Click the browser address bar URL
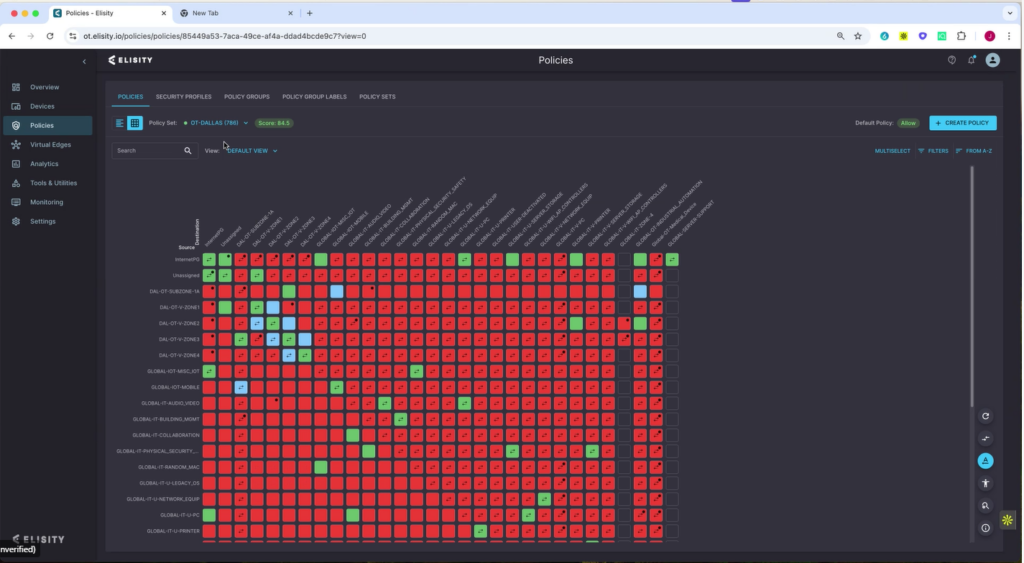This screenshot has height=563, width=1024. pyautogui.click(x=225, y=36)
